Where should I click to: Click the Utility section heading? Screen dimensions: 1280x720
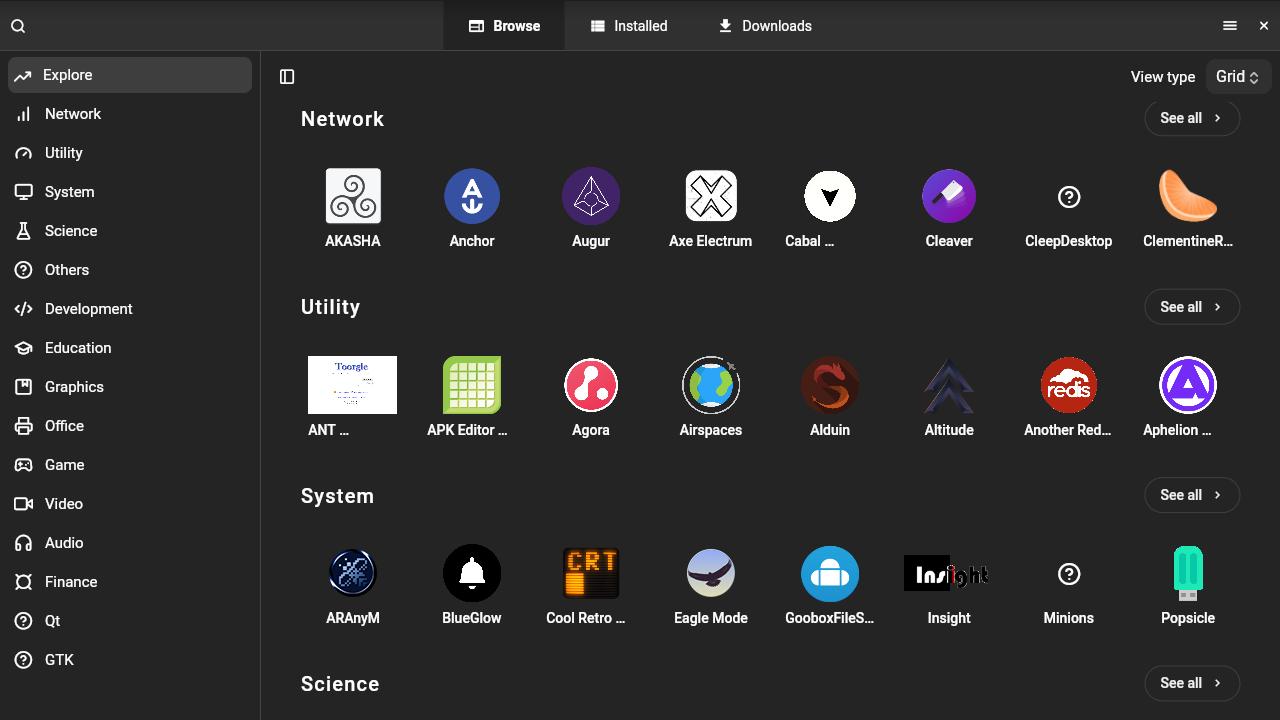tap(330, 307)
